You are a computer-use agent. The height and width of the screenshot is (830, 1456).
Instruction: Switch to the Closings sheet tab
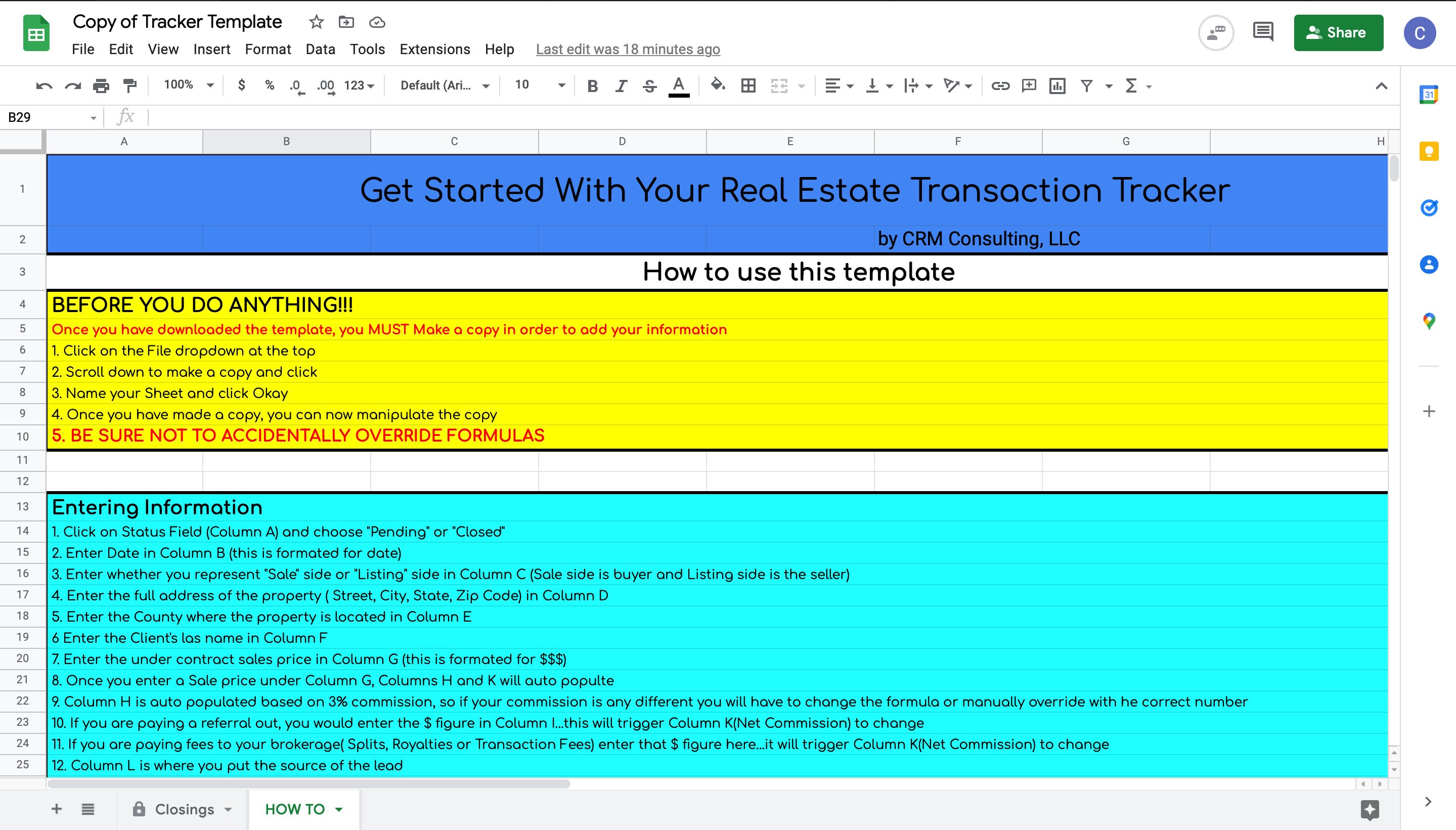pos(184,809)
